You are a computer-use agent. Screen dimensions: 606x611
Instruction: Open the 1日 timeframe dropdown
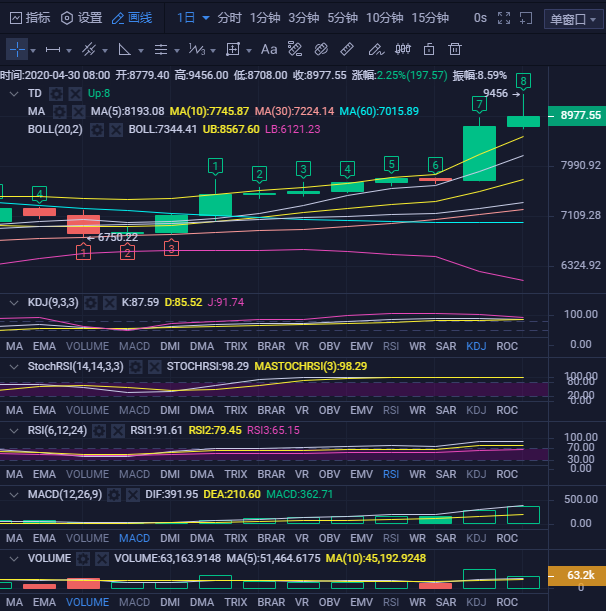193,18
